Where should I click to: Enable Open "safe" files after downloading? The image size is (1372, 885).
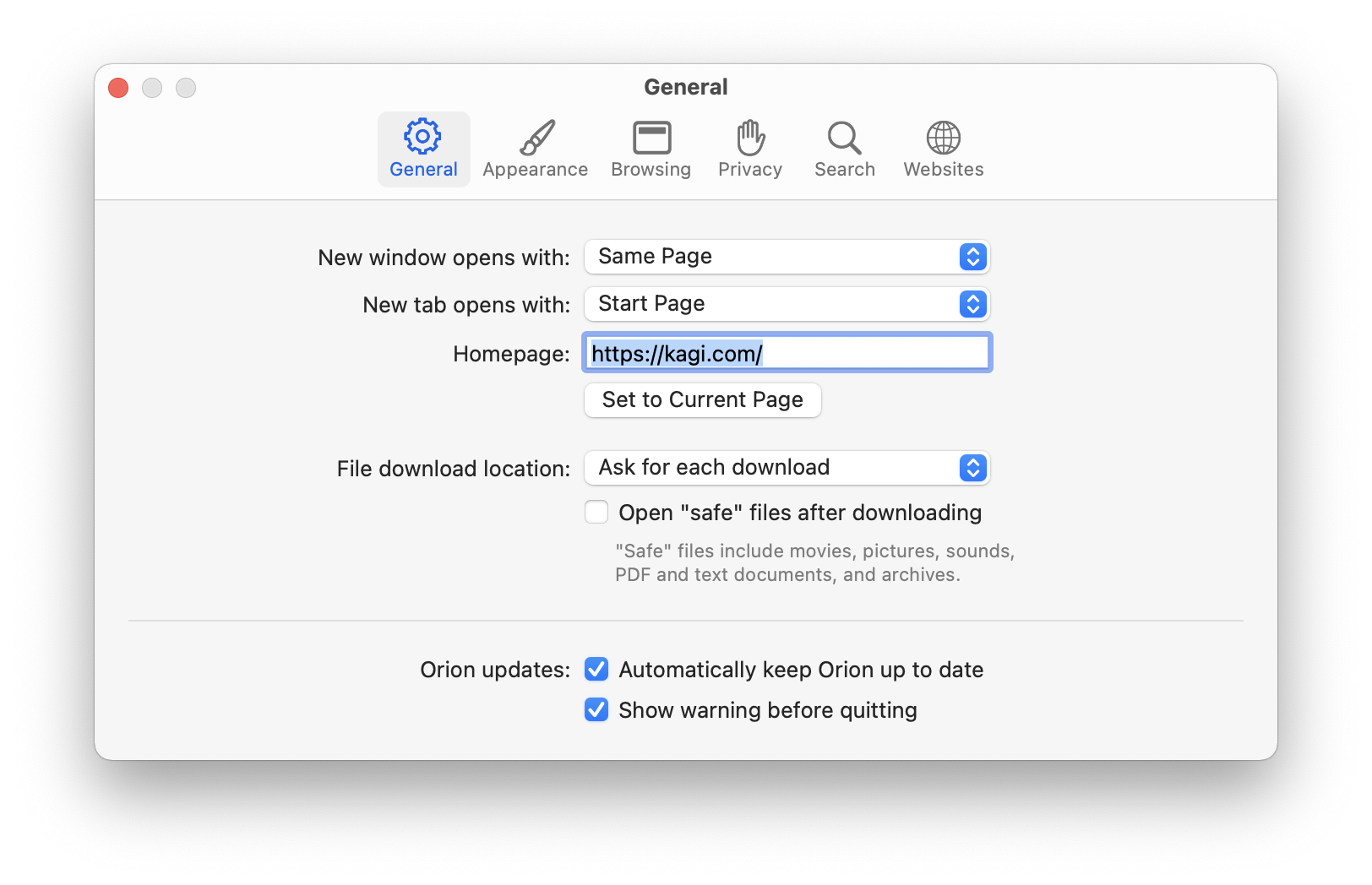coord(596,513)
